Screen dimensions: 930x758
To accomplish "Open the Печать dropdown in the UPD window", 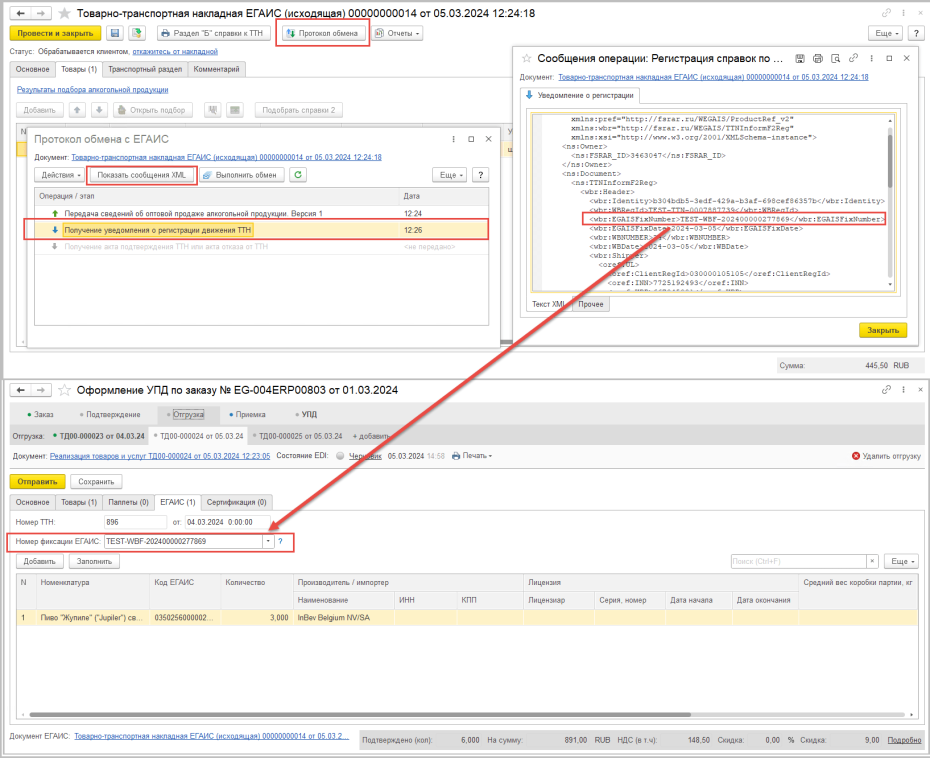I will tap(472, 456).
